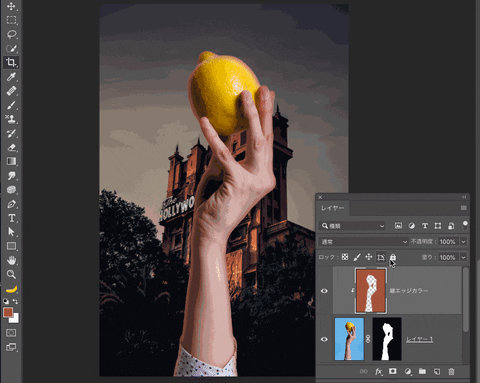This screenshot has height=383, width=480.
Task: Select the Zoom tool
Action: (11, 274)
